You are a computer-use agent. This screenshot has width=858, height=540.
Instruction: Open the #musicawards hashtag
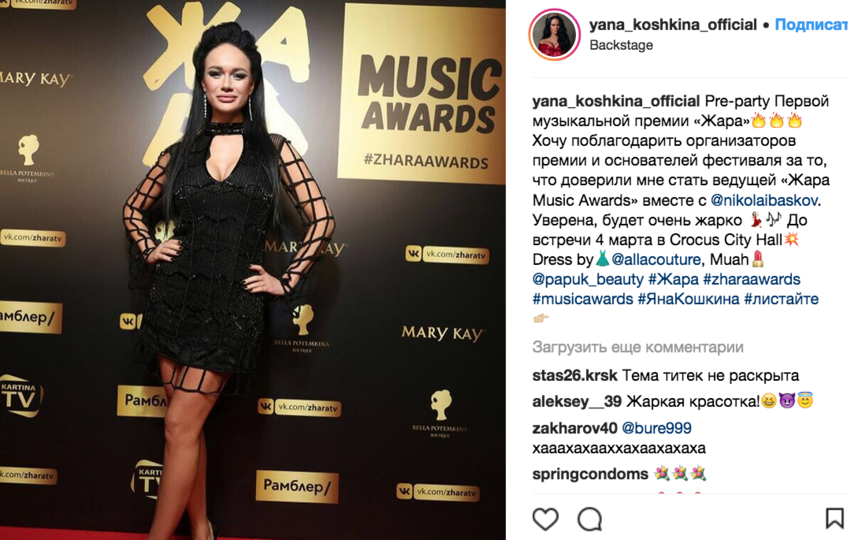point(582,299)
